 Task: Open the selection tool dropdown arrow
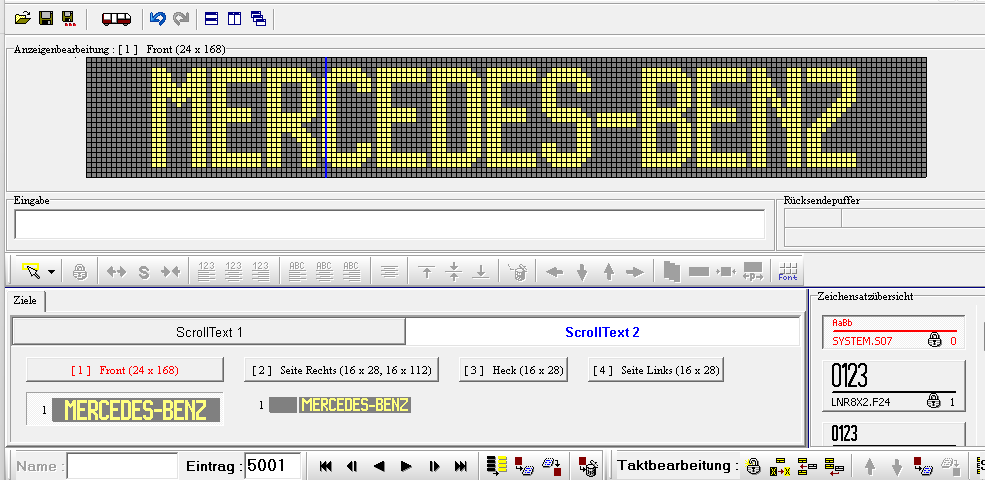[52, 272]
